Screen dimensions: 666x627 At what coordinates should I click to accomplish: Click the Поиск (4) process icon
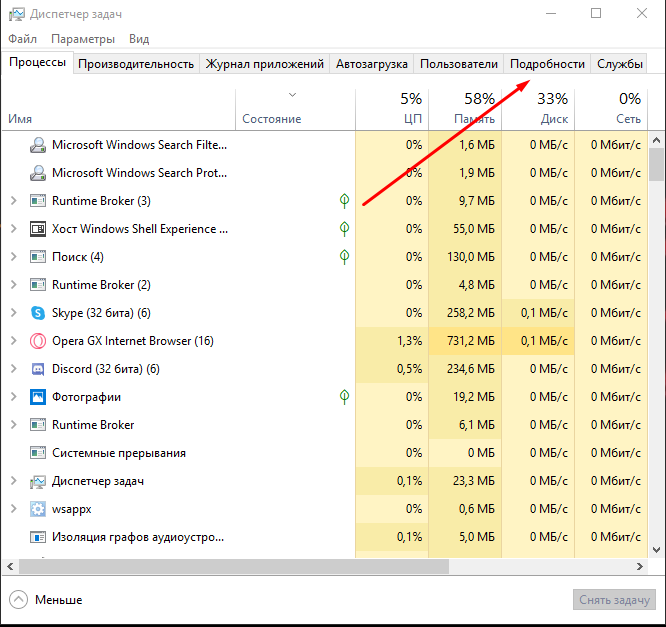[x=38, y=257]
